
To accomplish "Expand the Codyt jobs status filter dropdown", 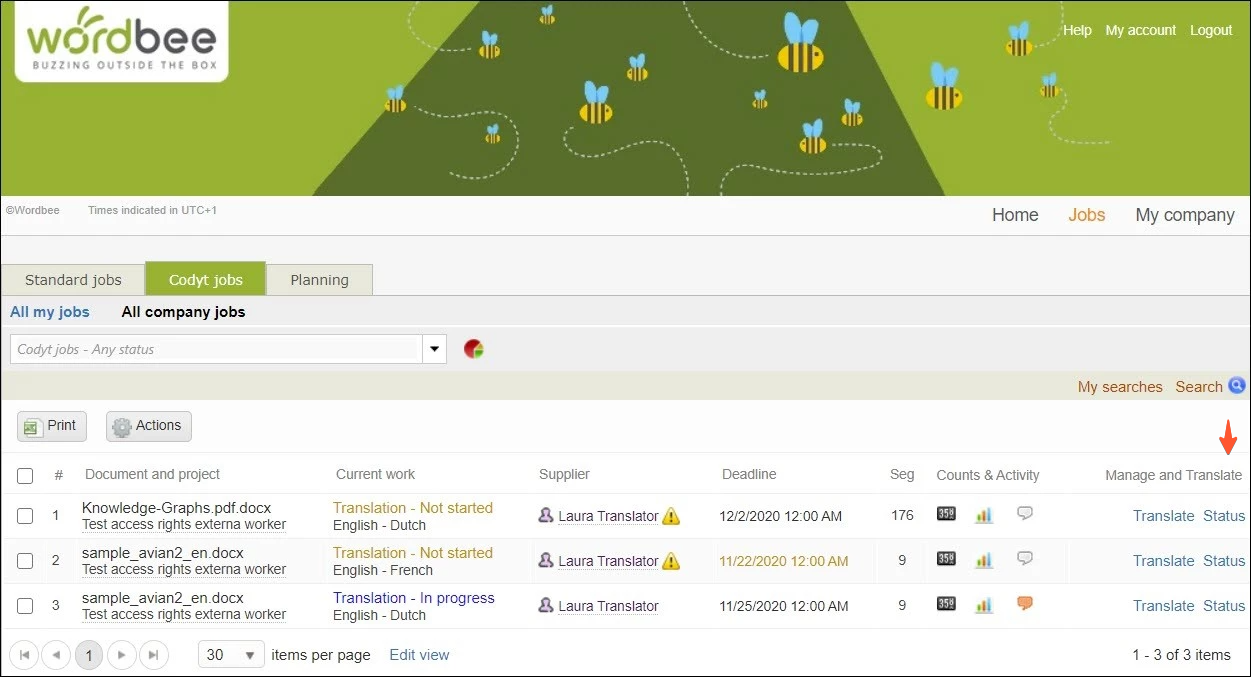I will click(435, 349).
